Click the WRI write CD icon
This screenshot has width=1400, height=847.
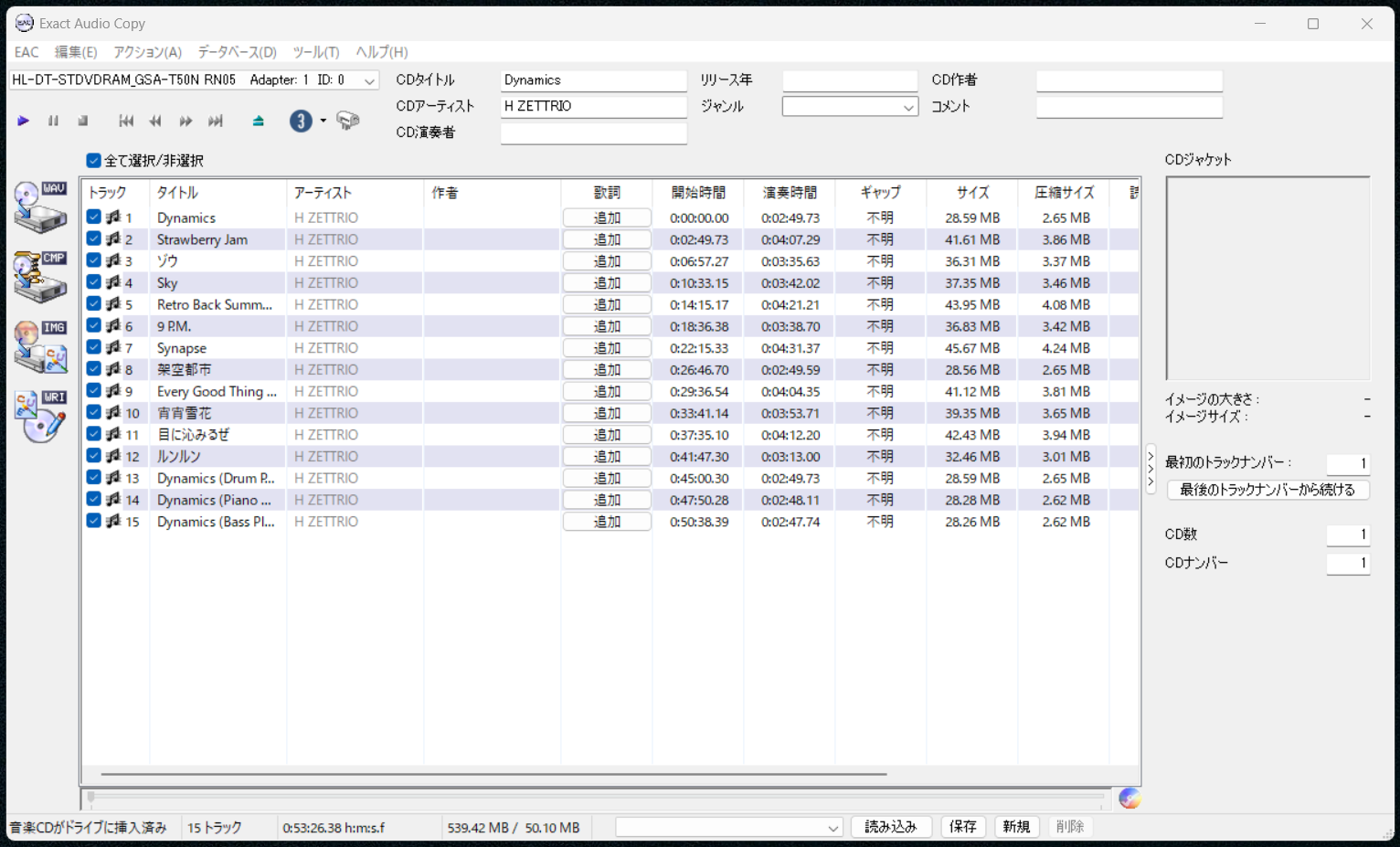click(x=41, y=417)
